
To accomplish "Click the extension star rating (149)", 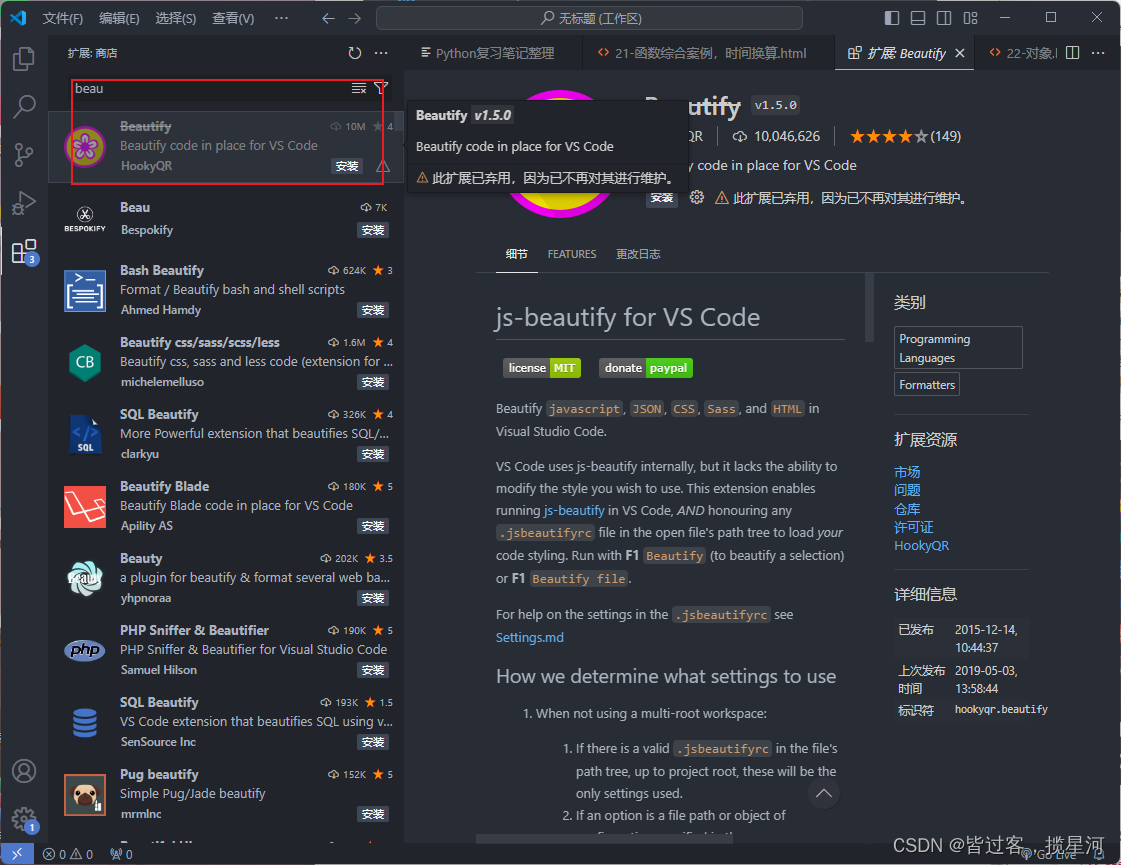I will 905,137.
